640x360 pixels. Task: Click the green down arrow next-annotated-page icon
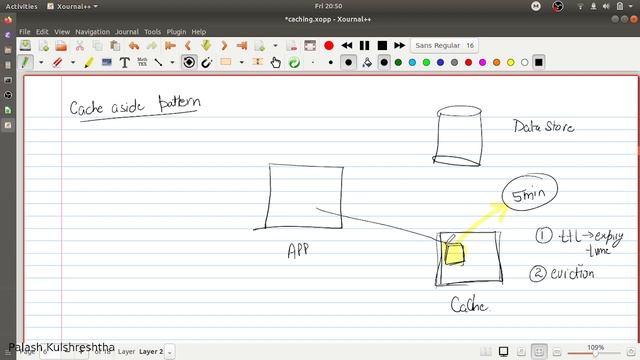coord(206,45)
